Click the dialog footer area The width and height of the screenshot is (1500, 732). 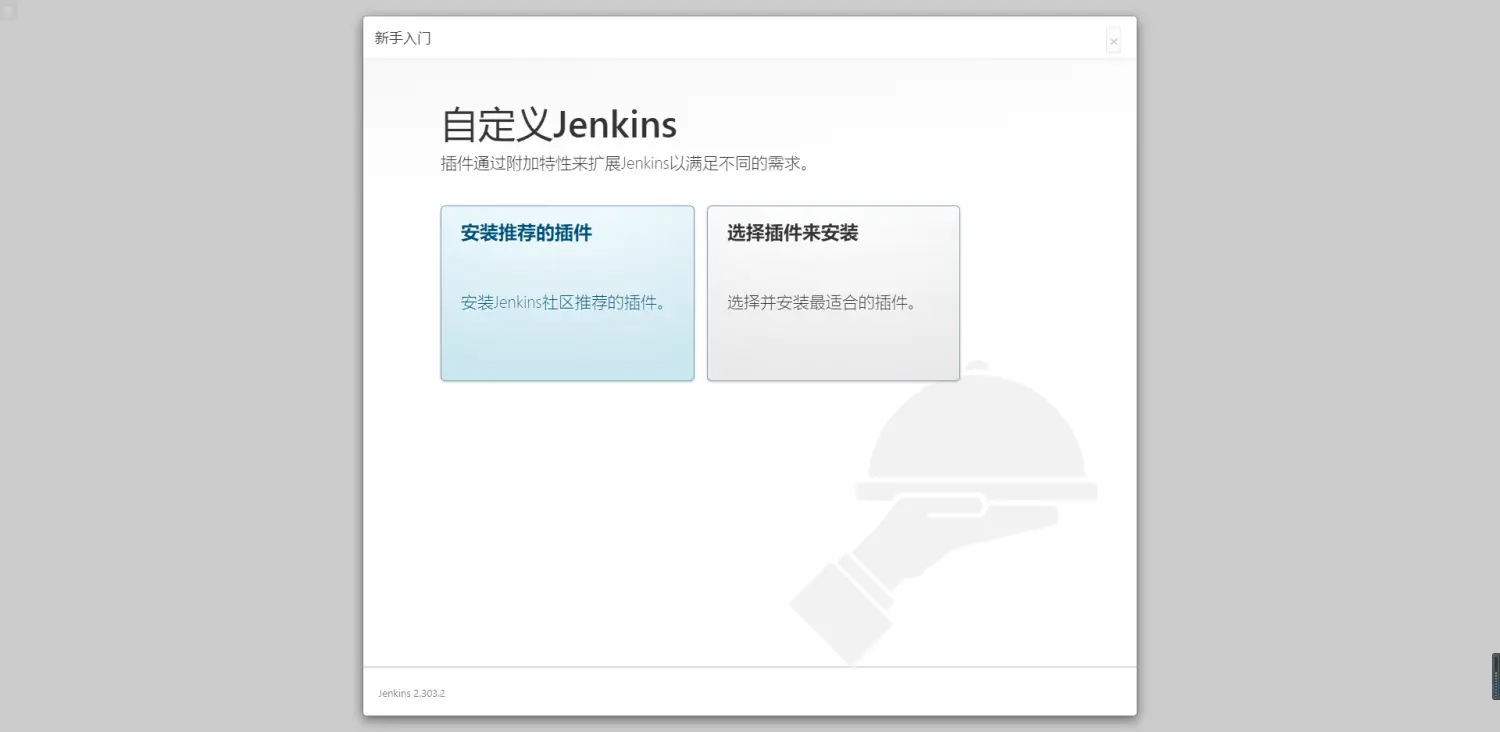748,692
